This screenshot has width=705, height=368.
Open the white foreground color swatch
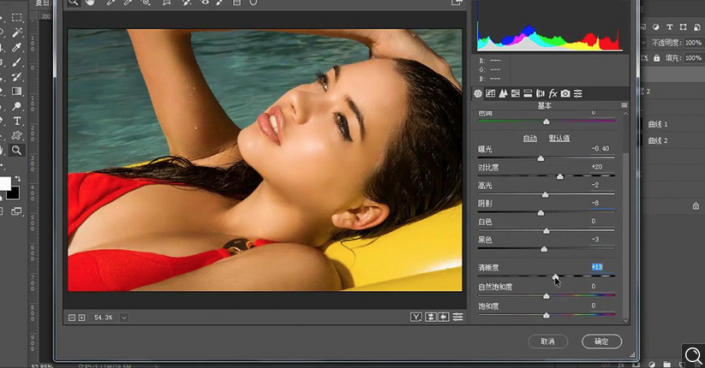tap(4, 184)
